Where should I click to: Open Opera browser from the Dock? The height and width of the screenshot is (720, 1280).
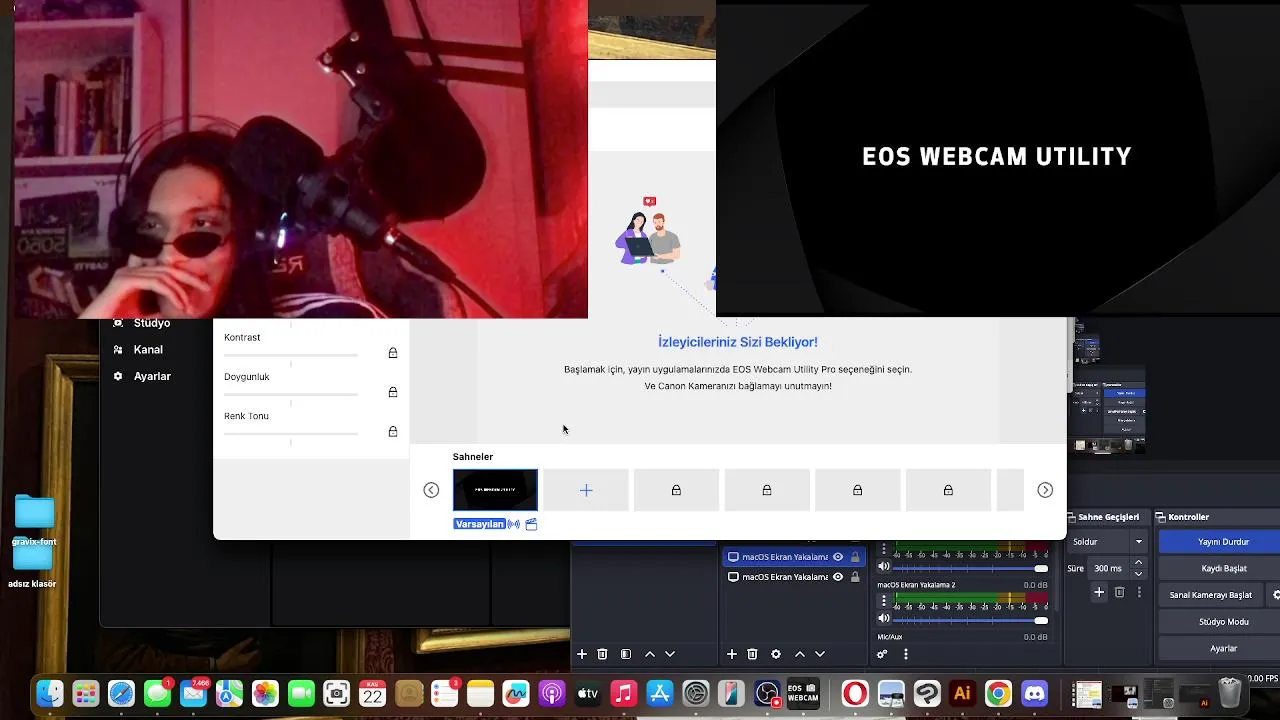coord(855,693)
